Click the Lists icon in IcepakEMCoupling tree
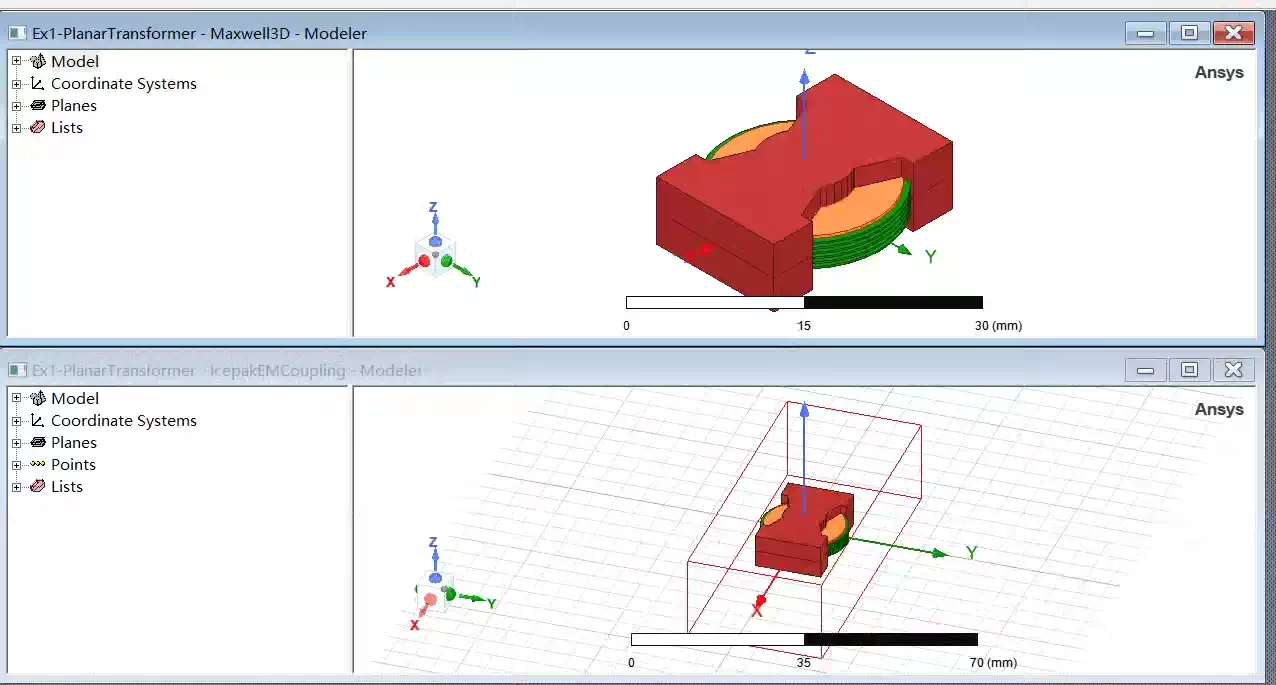 38,486
